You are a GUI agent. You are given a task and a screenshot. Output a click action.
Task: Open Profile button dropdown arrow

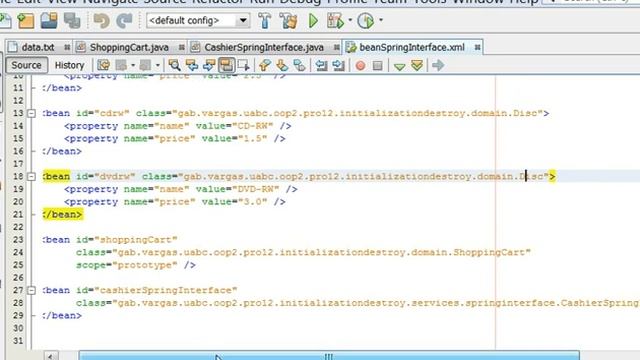381,20
